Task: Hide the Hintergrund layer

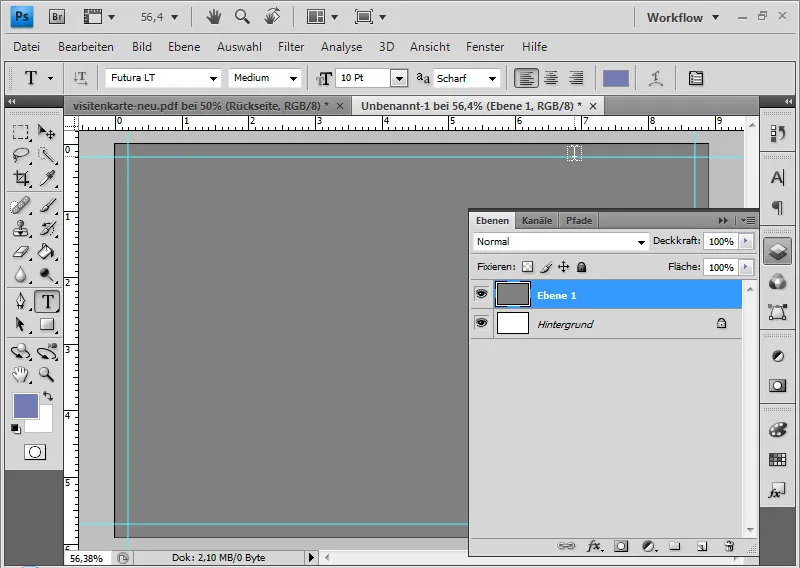Action: [481, 323]
